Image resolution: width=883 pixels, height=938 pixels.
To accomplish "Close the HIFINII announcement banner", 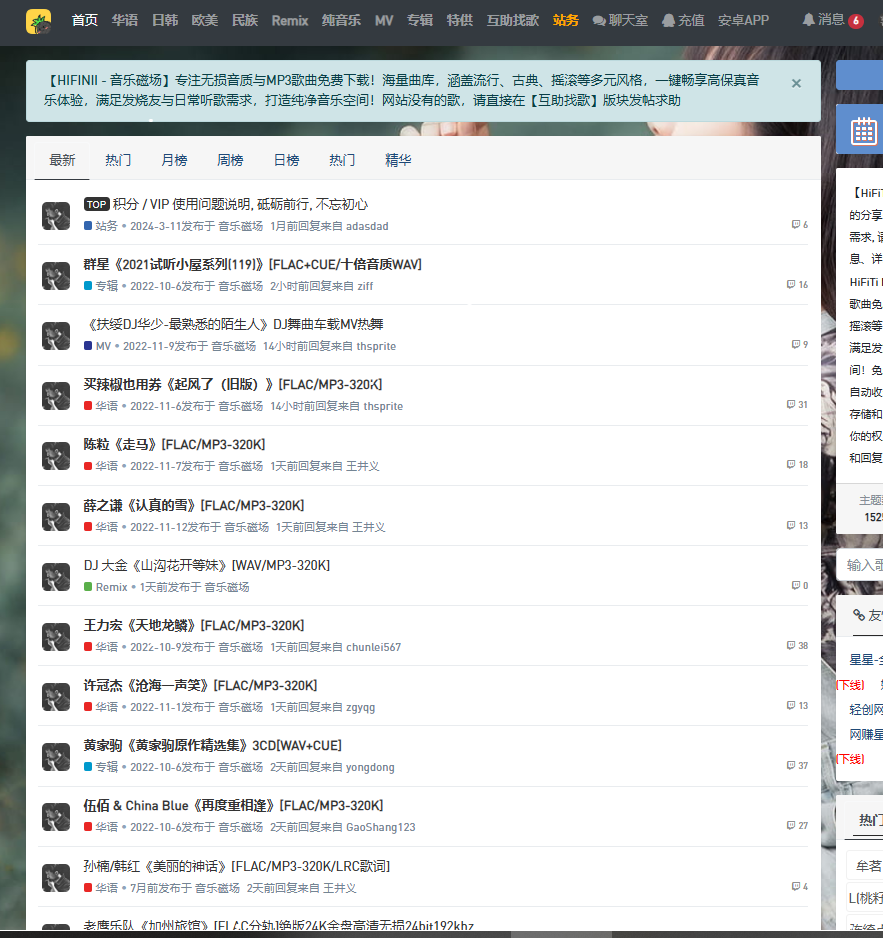I will pyautogui.click(x=796, y=83).
